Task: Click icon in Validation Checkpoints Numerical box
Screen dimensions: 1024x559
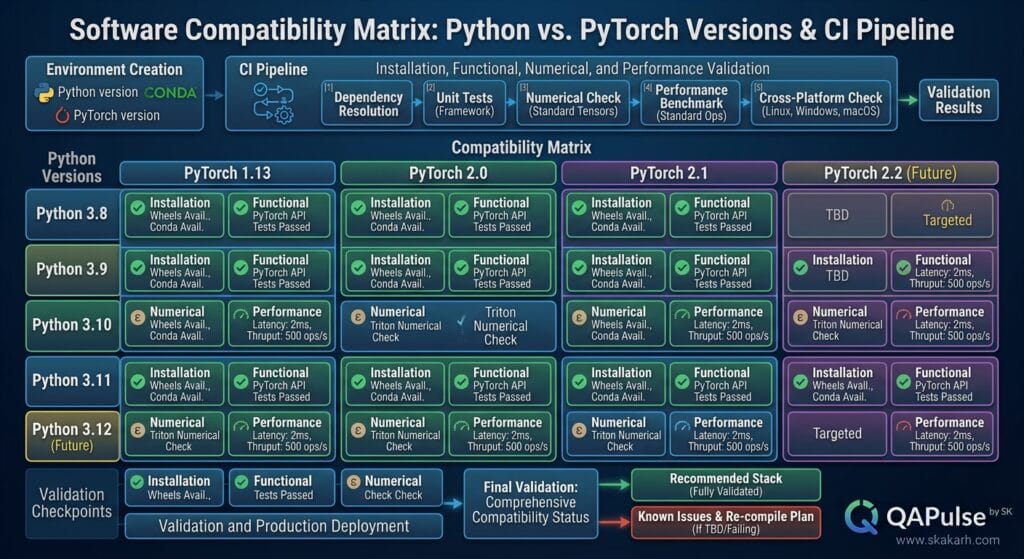Action: tap(354, 482)
